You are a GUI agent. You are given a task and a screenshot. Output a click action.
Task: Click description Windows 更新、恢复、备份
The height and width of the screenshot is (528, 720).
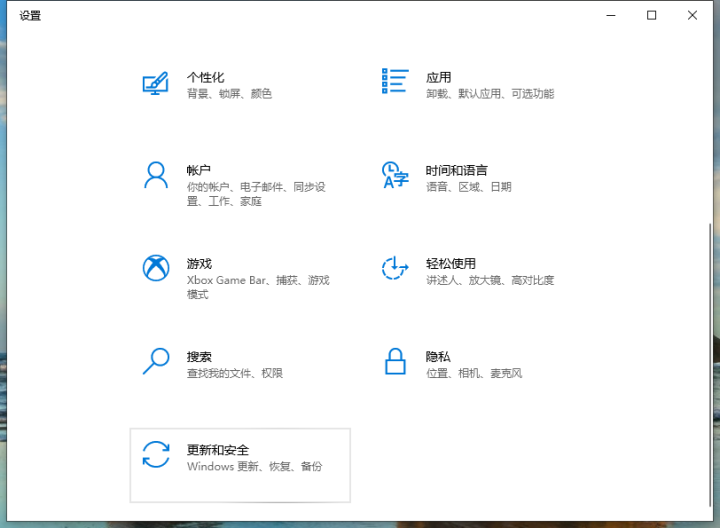pyautogui.click(x=254, y=466)
